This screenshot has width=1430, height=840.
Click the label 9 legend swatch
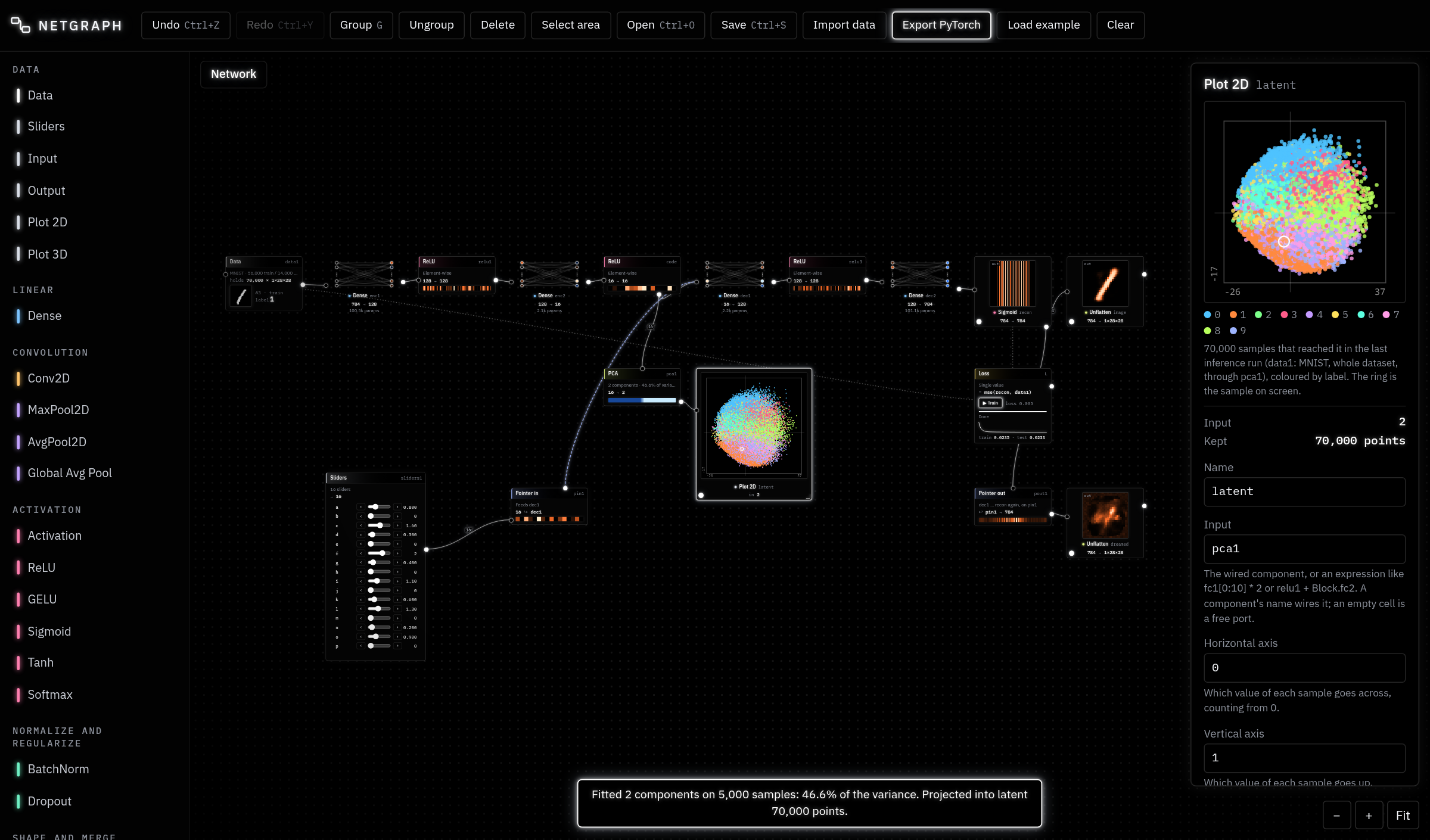click(x=1233, y=331)
